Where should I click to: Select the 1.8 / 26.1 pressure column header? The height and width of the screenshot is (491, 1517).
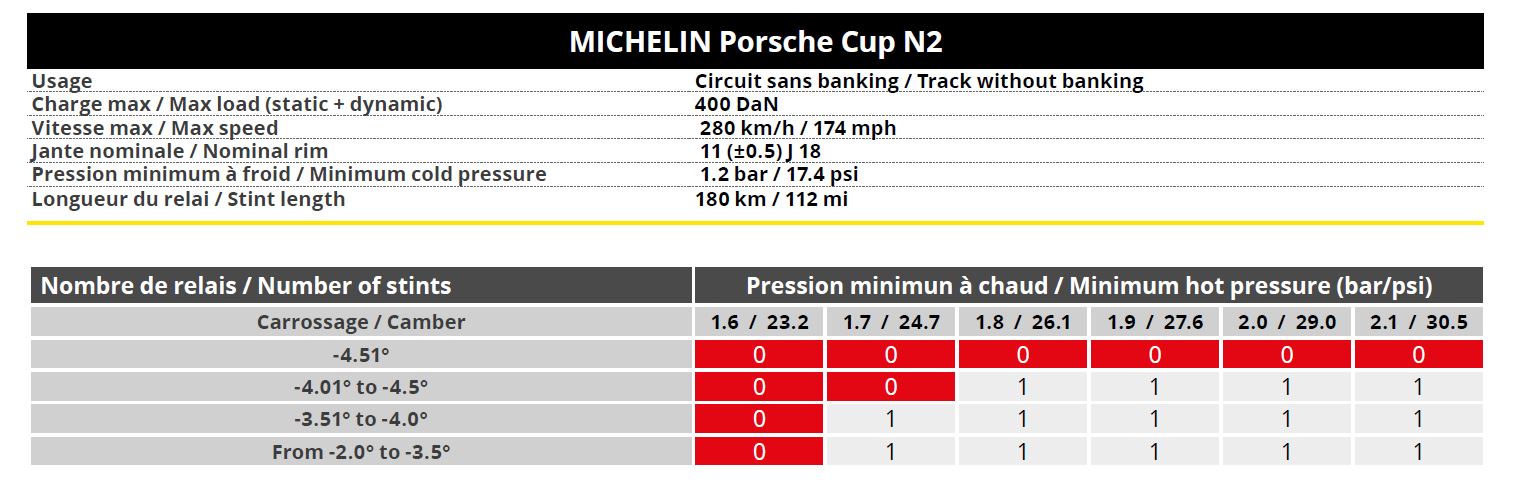1022,322
